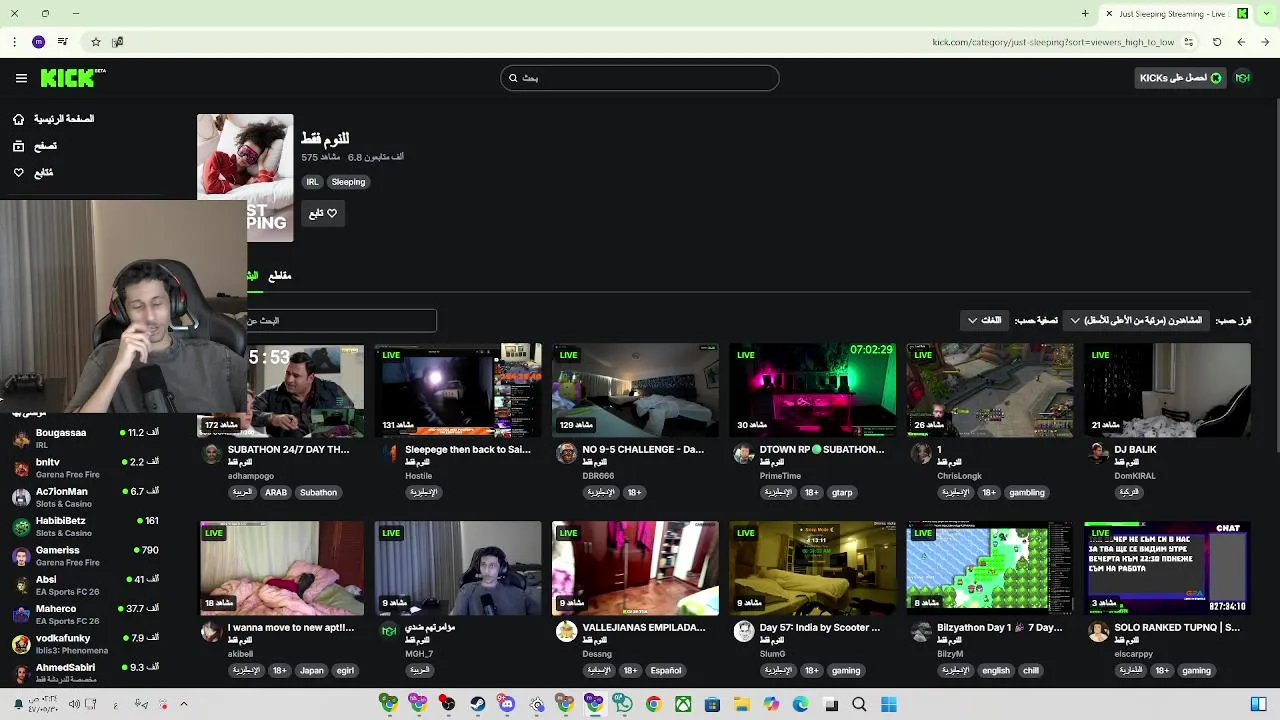
Task: Select the Español tag chip
Action: (x=666, y=671)
